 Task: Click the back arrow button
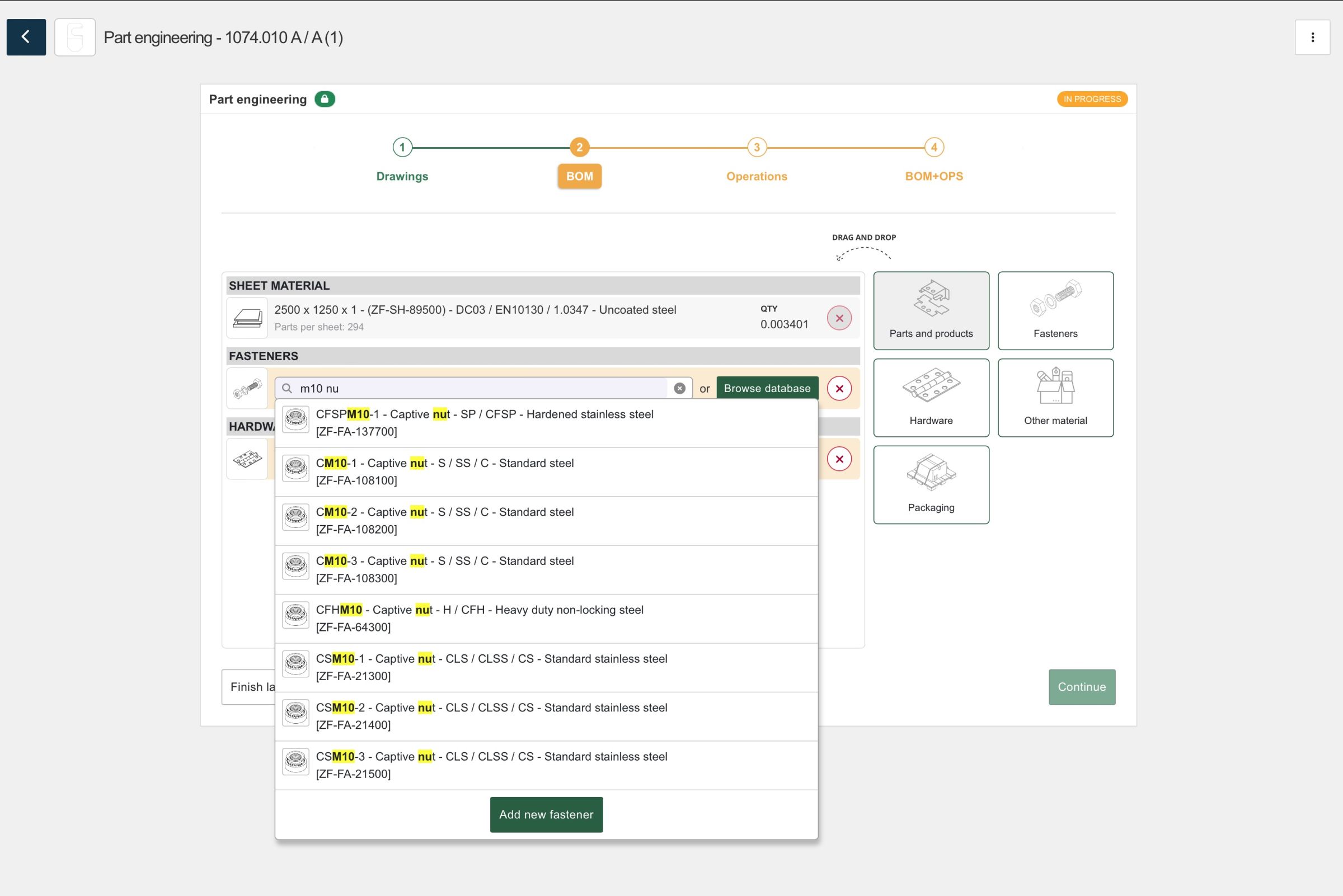26,37
